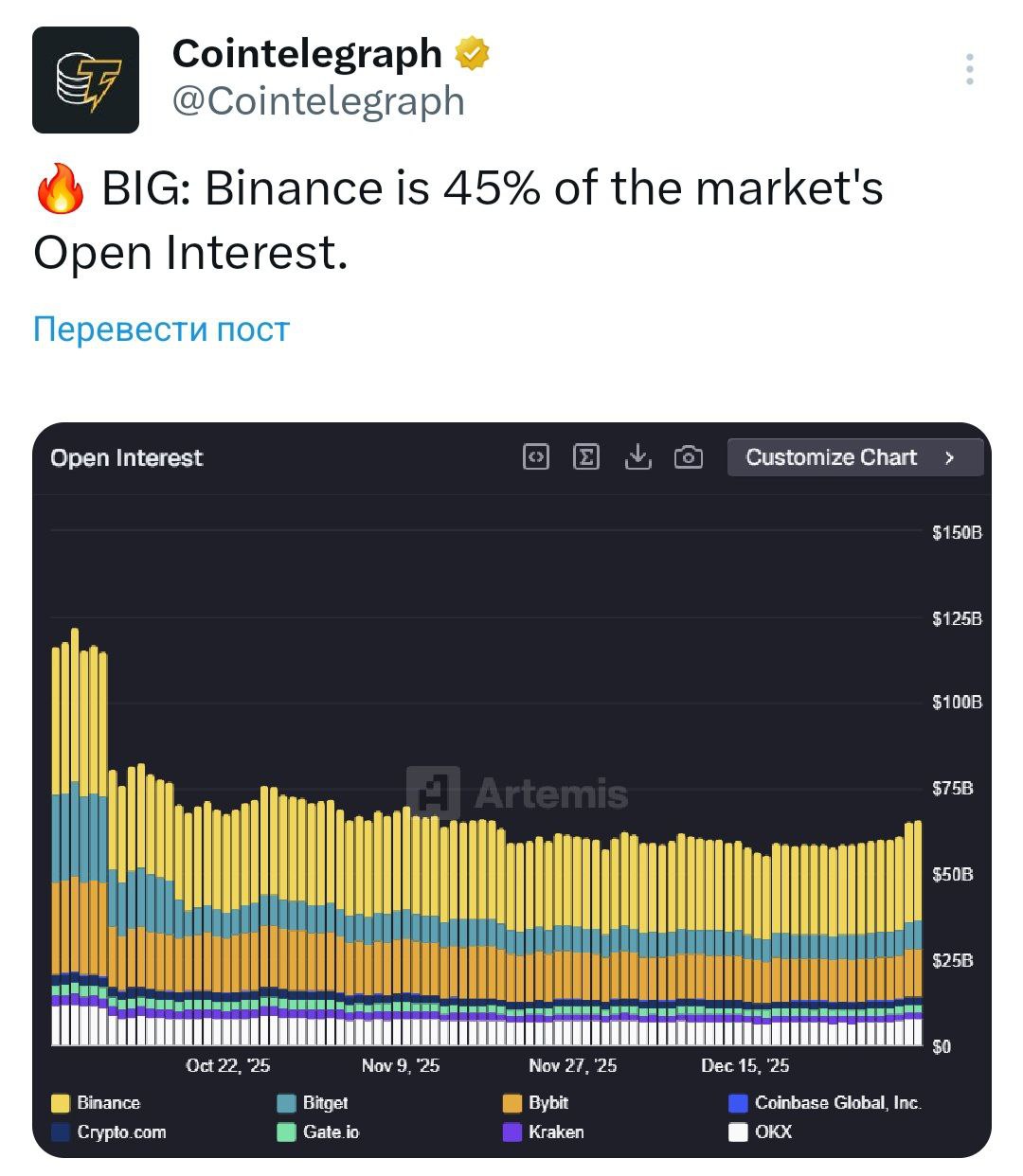
Task: Toggle the Bybit series in the legend
Action: point(547,1103)
